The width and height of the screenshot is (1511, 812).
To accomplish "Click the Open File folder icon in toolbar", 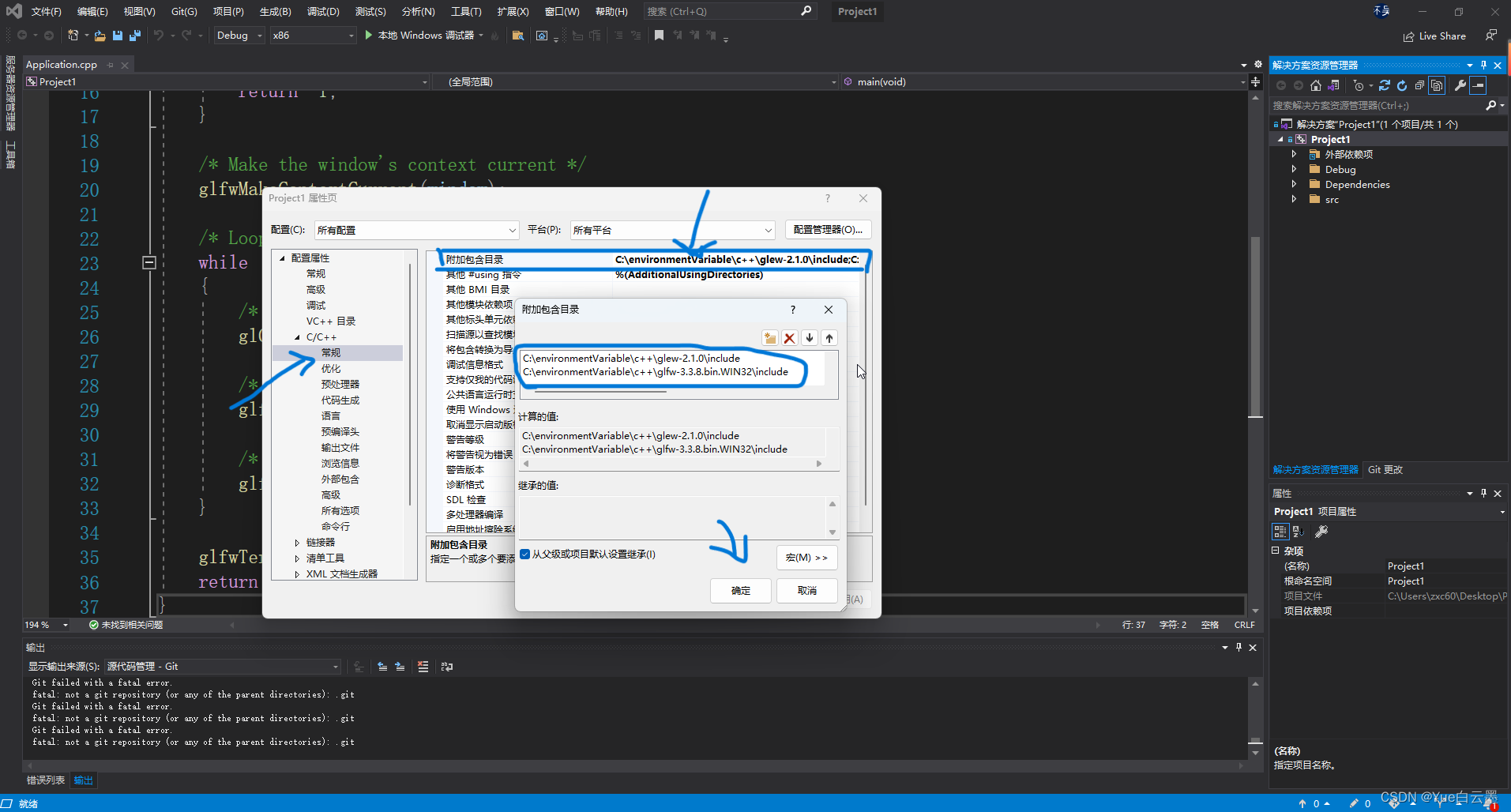I will click(100, 36).
